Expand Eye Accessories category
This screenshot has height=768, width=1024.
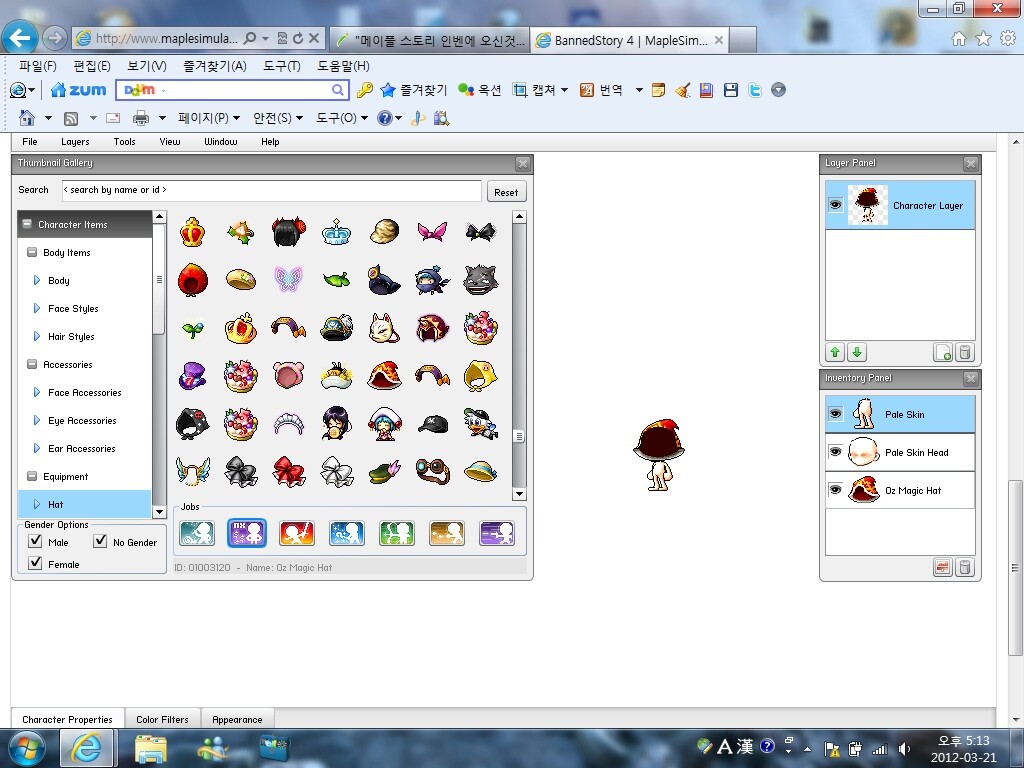pyautogui.click(x=37, y=421)
